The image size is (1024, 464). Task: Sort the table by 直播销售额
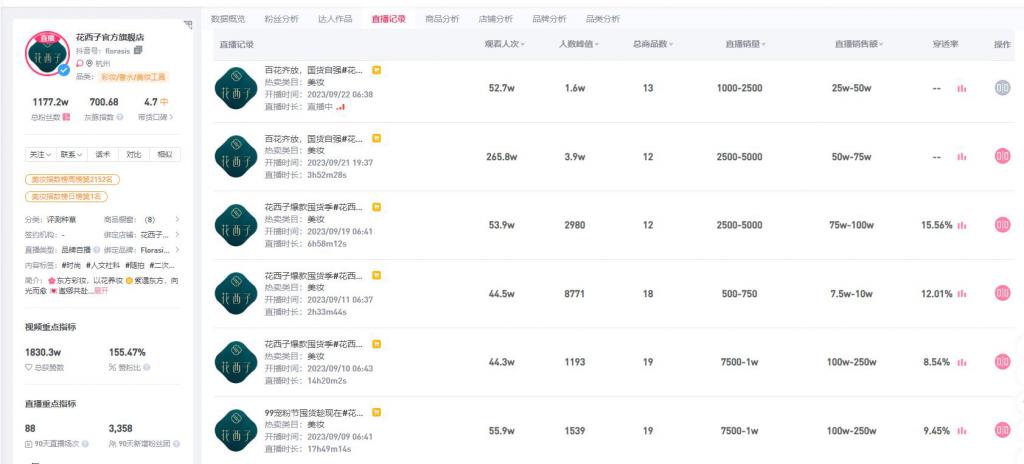859,44
